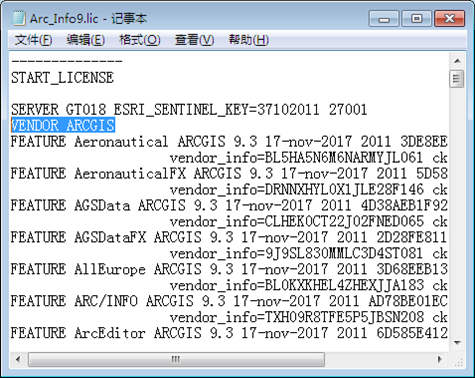Maximize the Arc_Info9.lic Notepad window
Image resolution: width=475 pixels, height=378 pixels.
pos(416,18)
